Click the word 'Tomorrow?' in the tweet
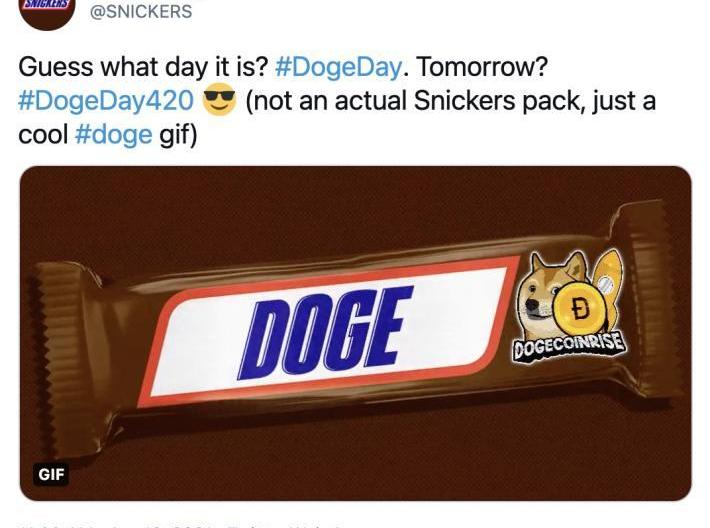 [x=481, y=67]
